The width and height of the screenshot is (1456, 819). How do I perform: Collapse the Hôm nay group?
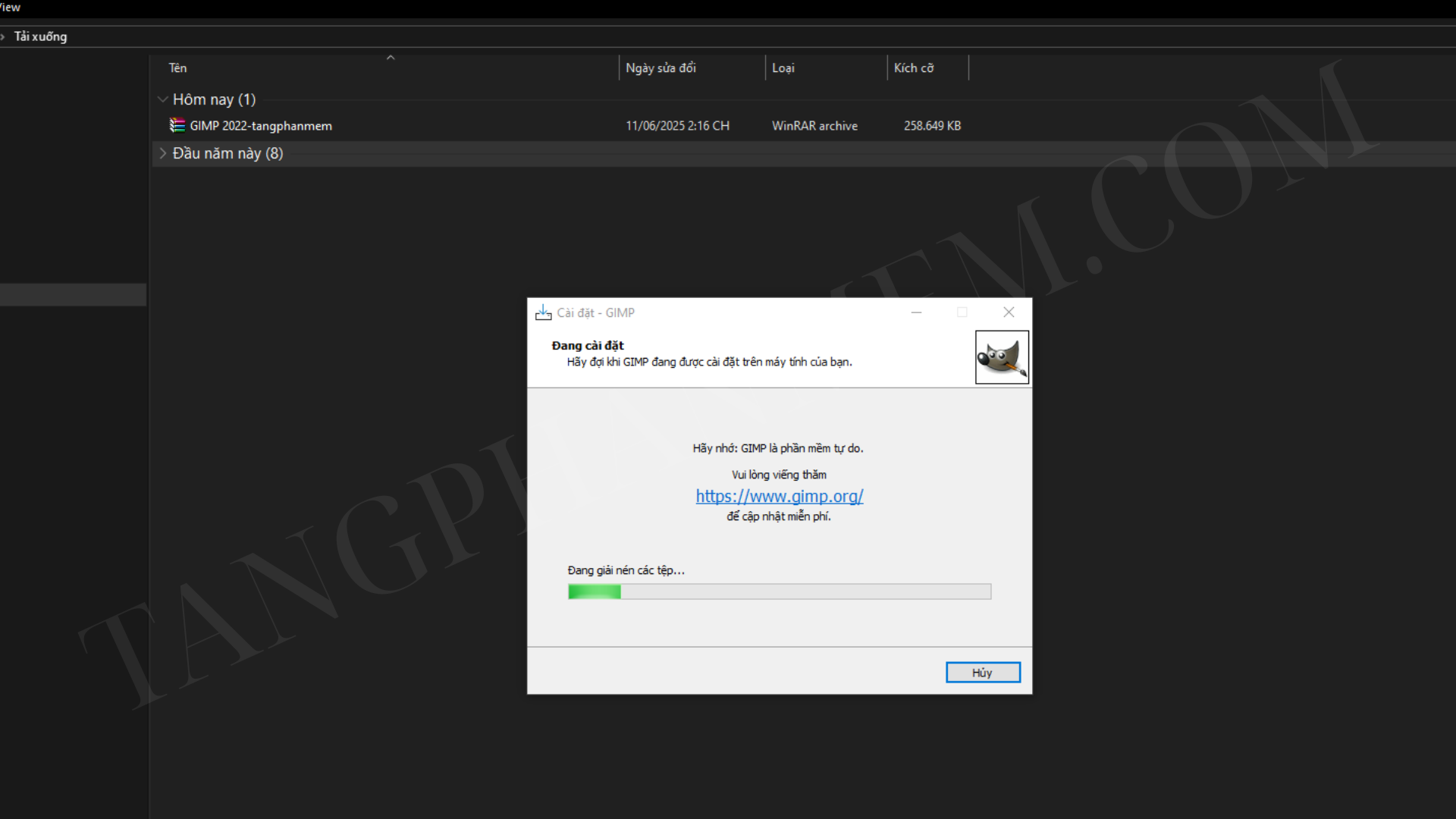pos(162,99)
